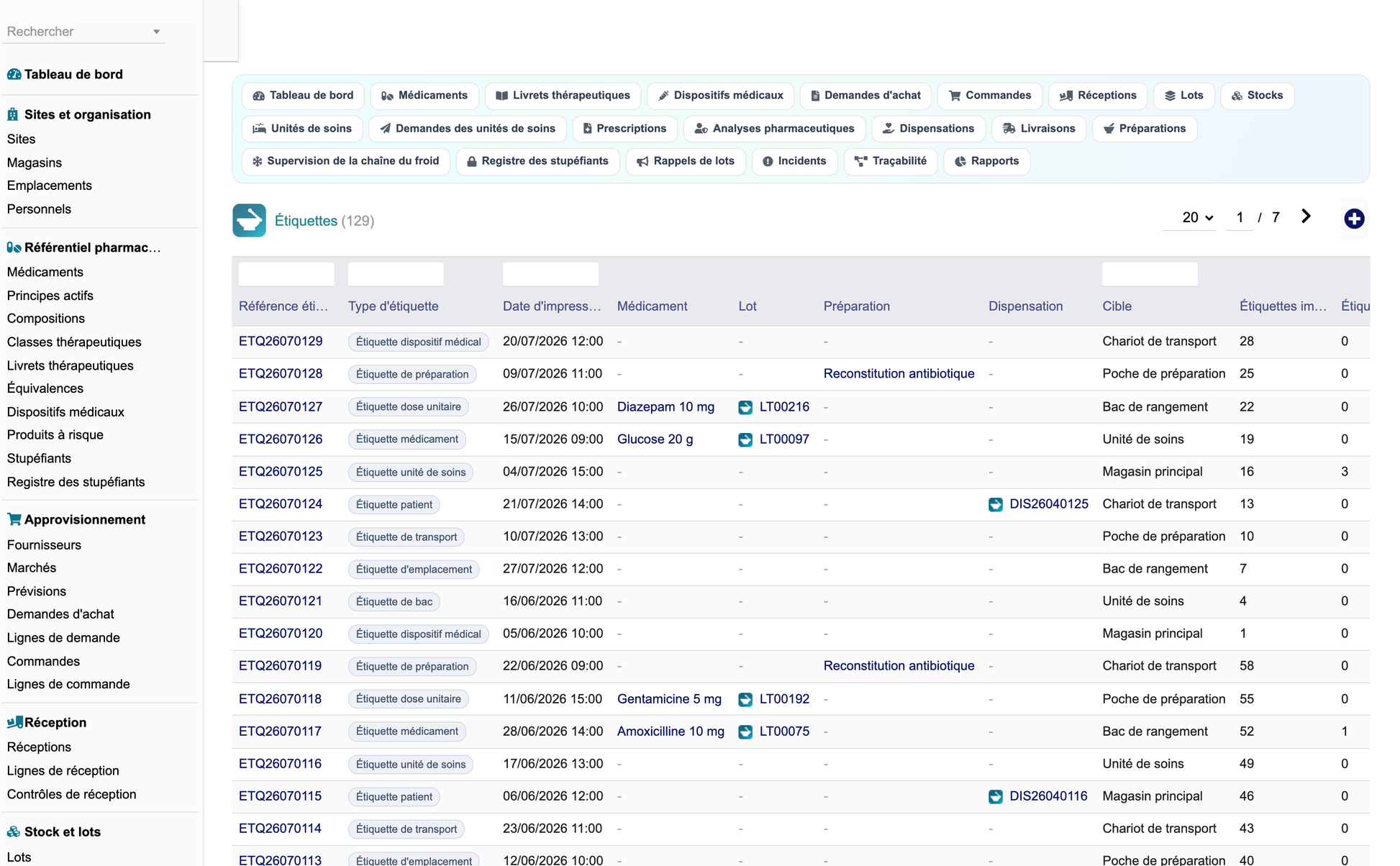The image size is (1400, 866).
Task: Click the lot icon beside LT00097
Action: pyautogui.click(x=745, y=439)
